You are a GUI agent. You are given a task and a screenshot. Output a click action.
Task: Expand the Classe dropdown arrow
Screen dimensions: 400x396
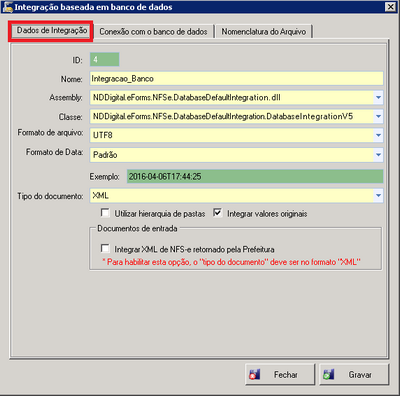378,116
